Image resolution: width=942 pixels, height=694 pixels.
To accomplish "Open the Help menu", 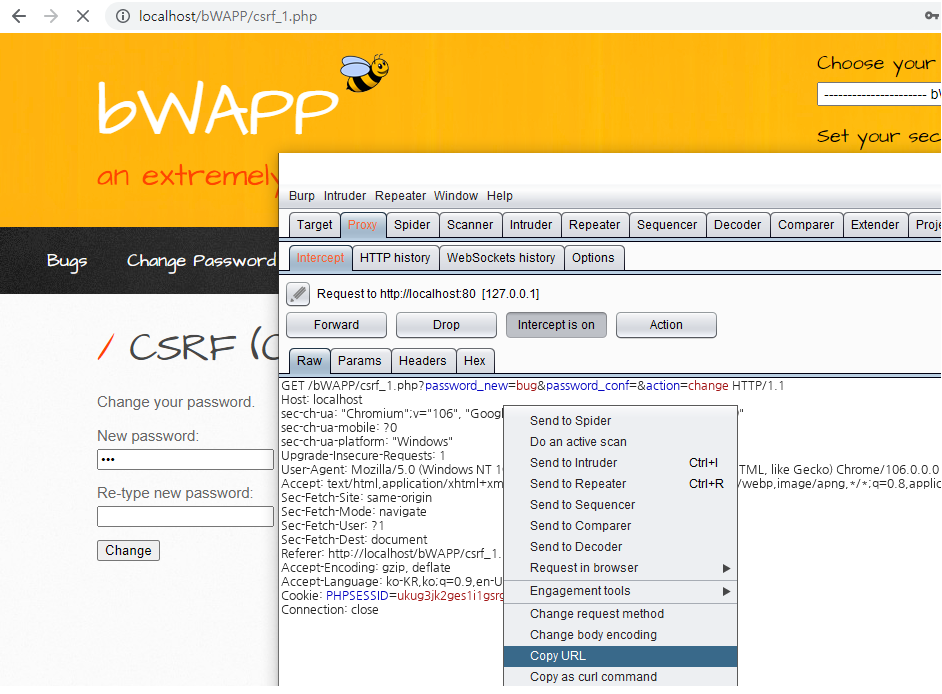I will coord(500,196).
